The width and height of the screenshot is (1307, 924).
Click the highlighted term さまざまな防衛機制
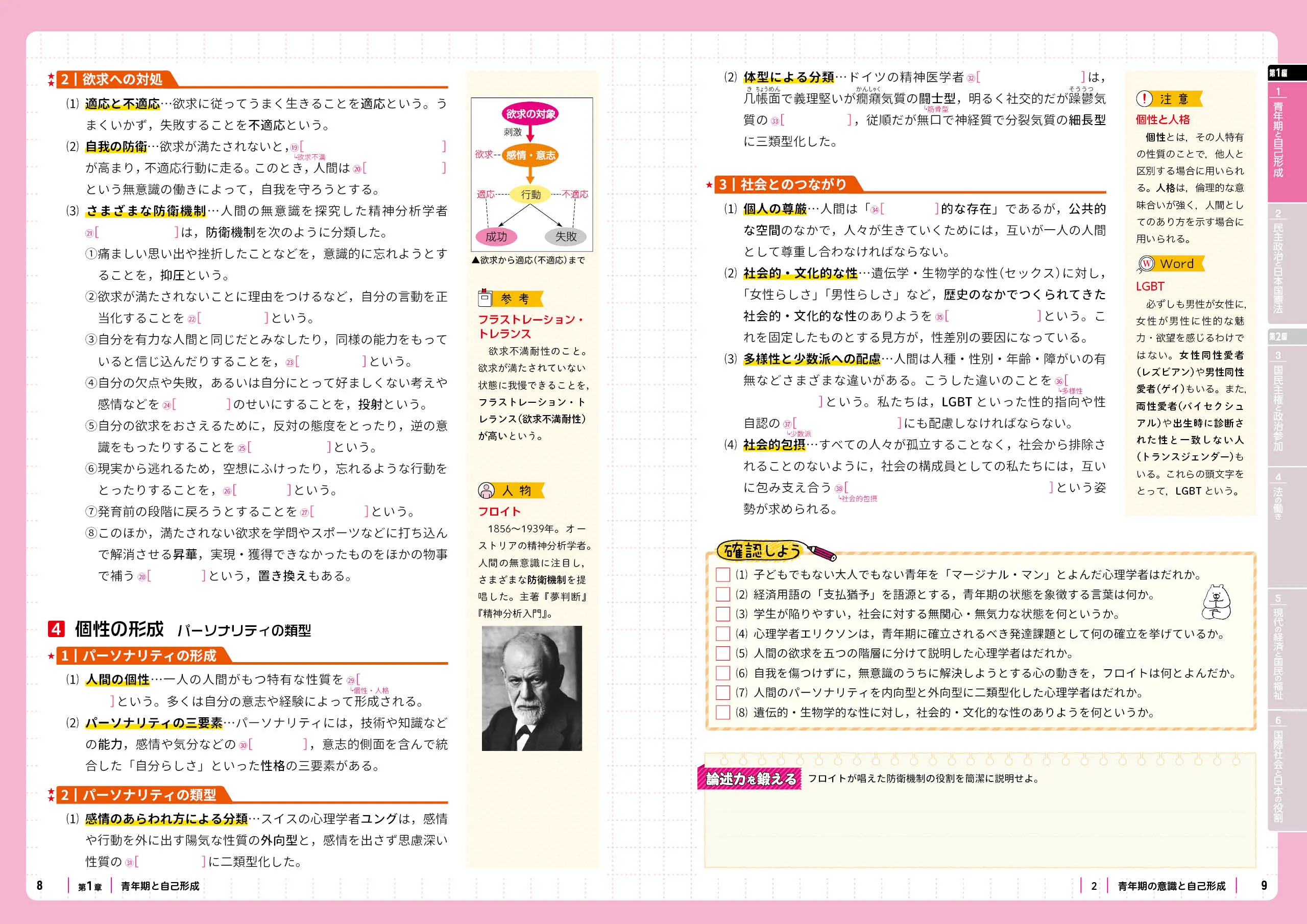tap(147, 211)
